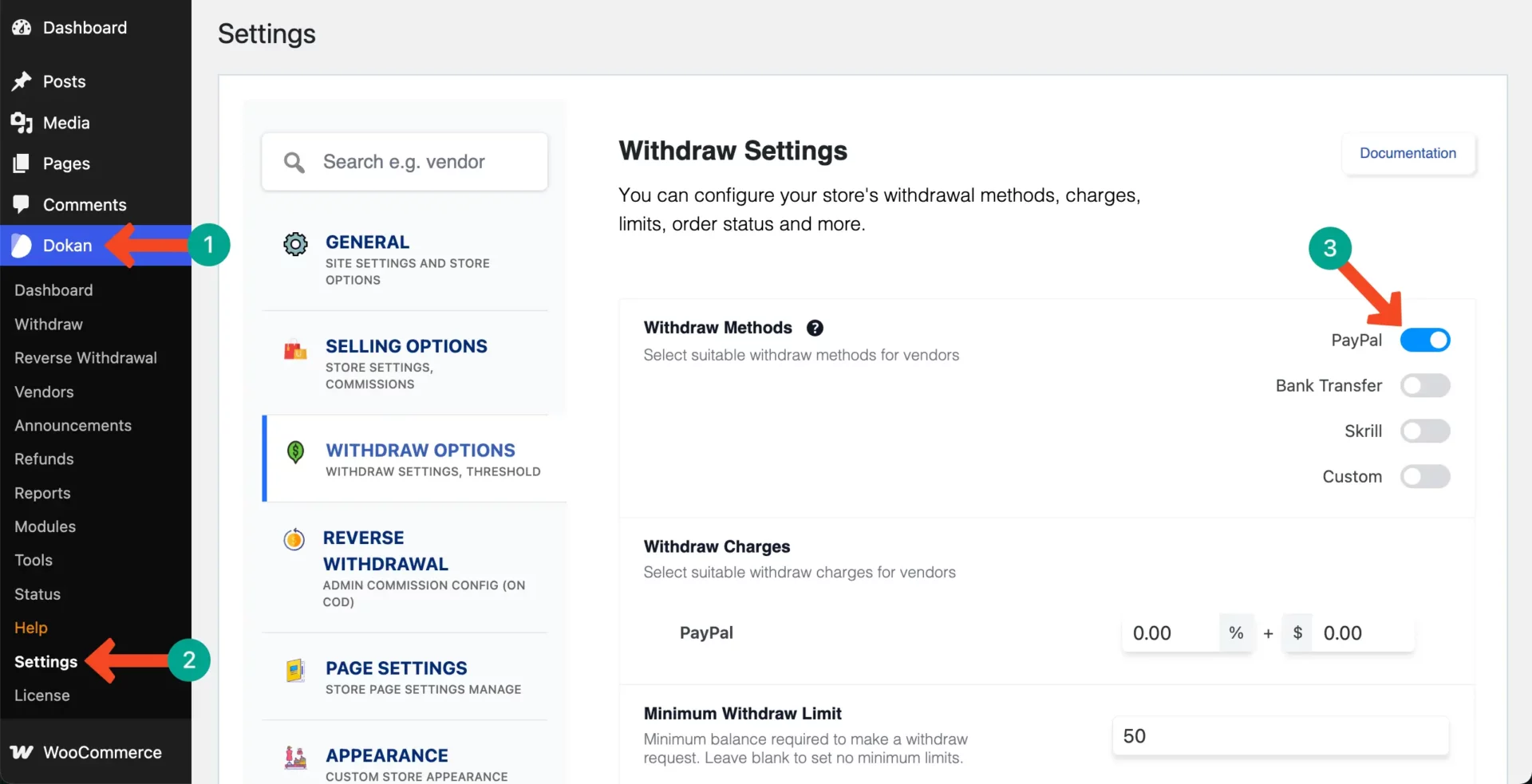
Task: Enable the Custom withdraw method toggle
Action: 1425,476
